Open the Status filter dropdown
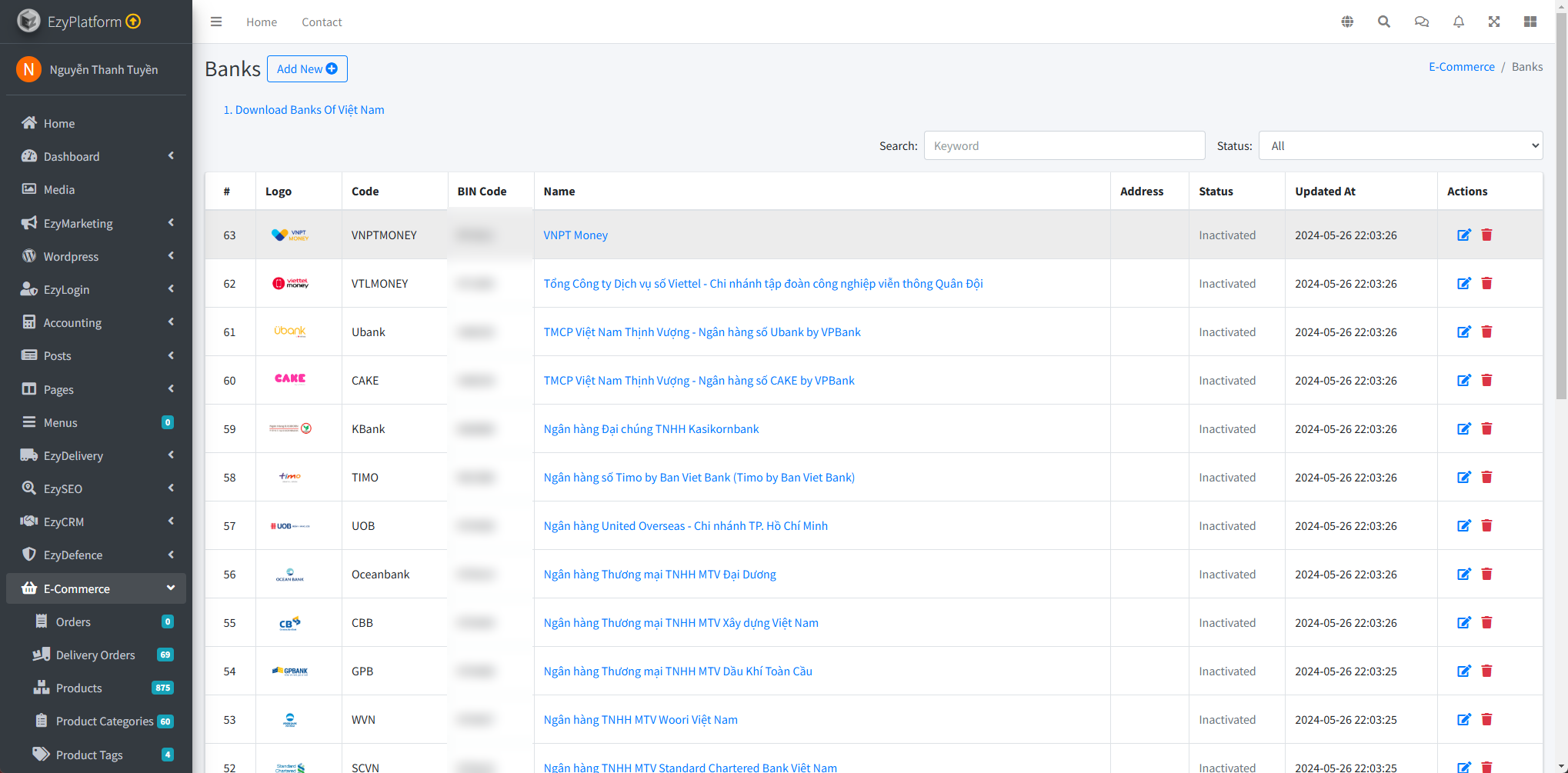Viewport: 1568px width, 773px height. pyautogui.click(x=1400, y=146)
